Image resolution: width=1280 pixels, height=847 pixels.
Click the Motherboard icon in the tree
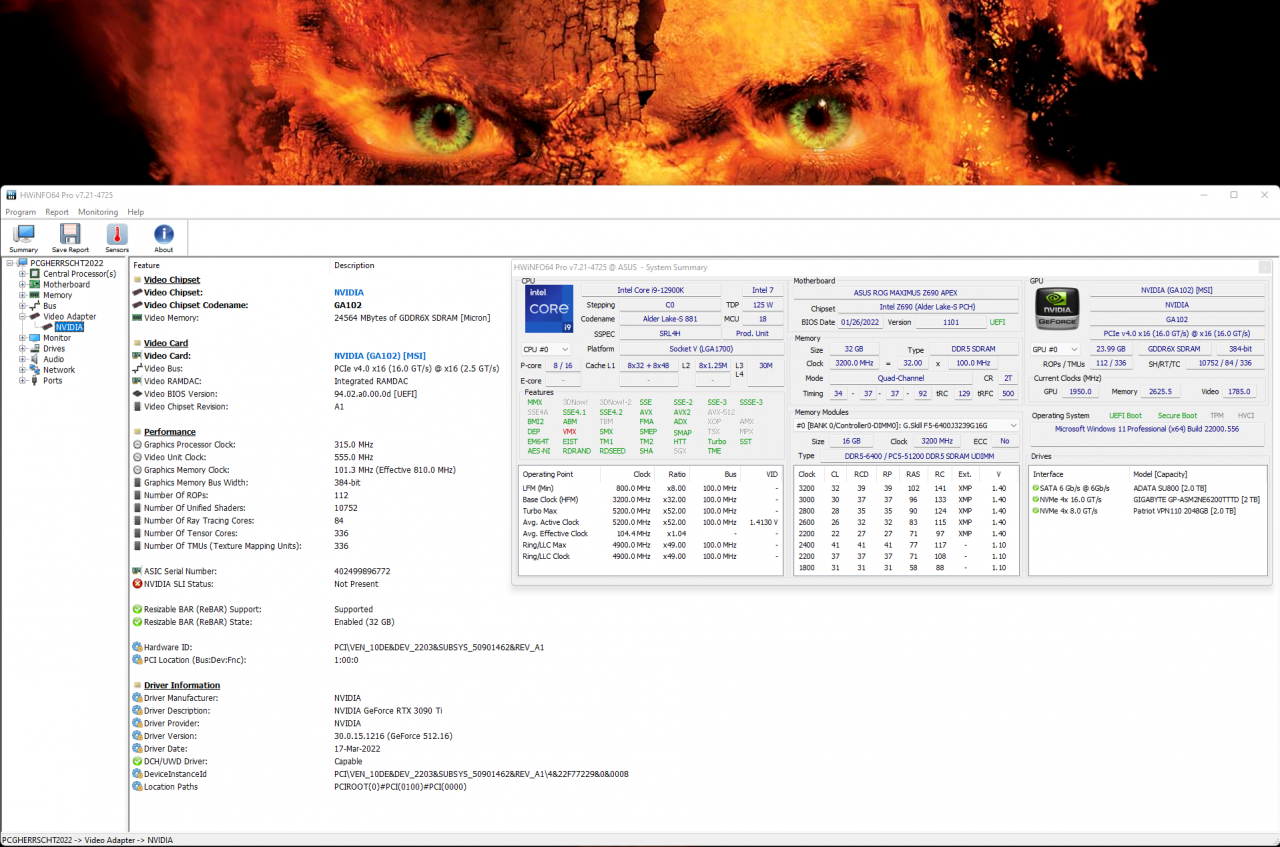[35, 284]
